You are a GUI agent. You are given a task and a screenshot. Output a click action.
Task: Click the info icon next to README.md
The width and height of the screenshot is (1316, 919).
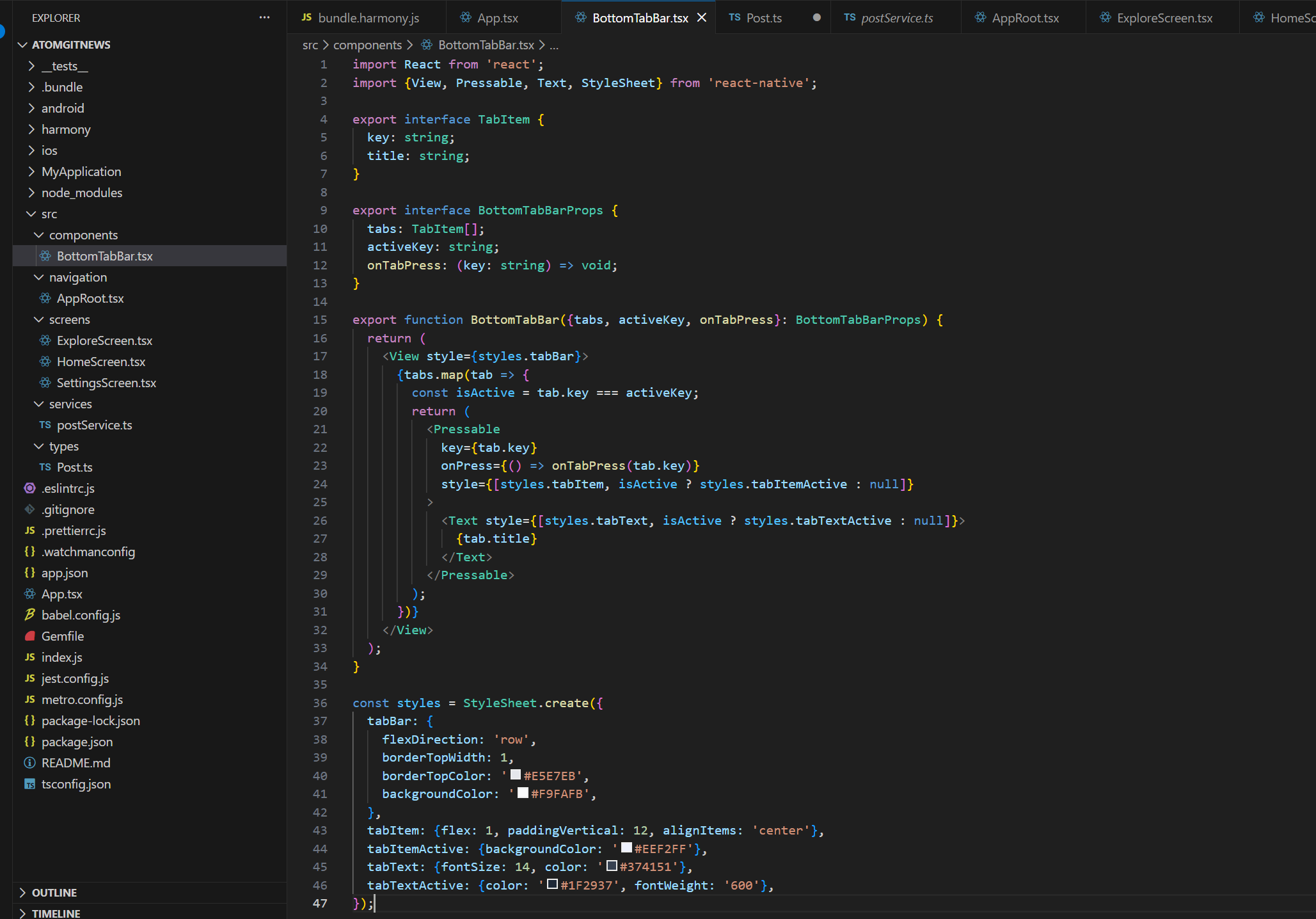click(x=29, y=763)
